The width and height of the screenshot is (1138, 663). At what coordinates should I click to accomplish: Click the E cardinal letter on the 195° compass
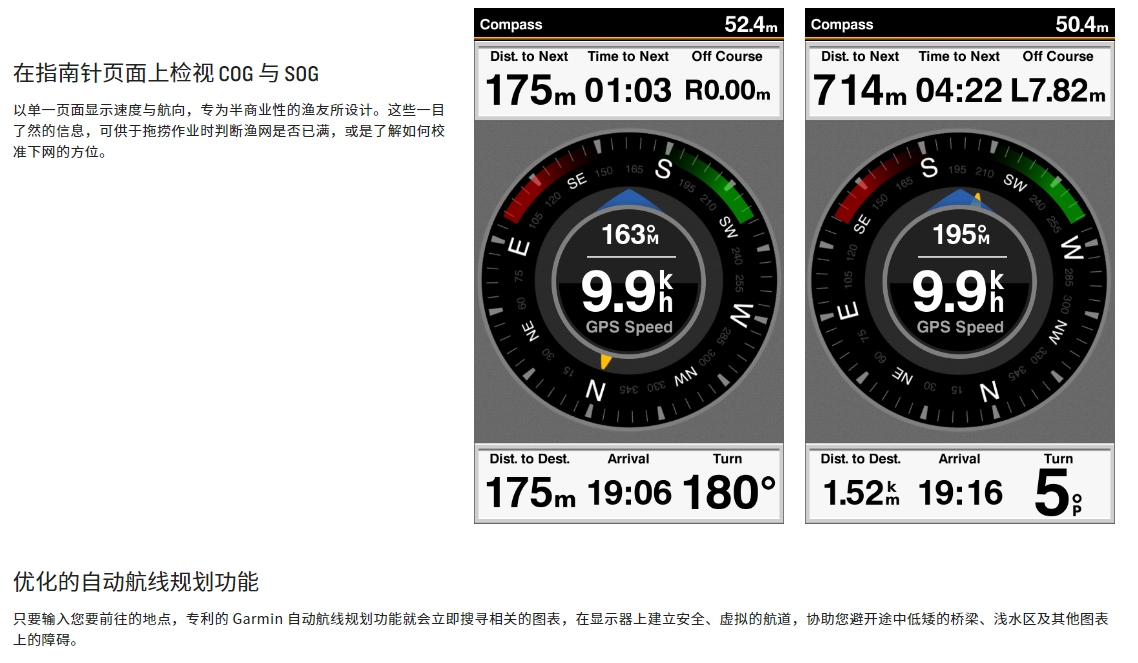tap(849, 311)
